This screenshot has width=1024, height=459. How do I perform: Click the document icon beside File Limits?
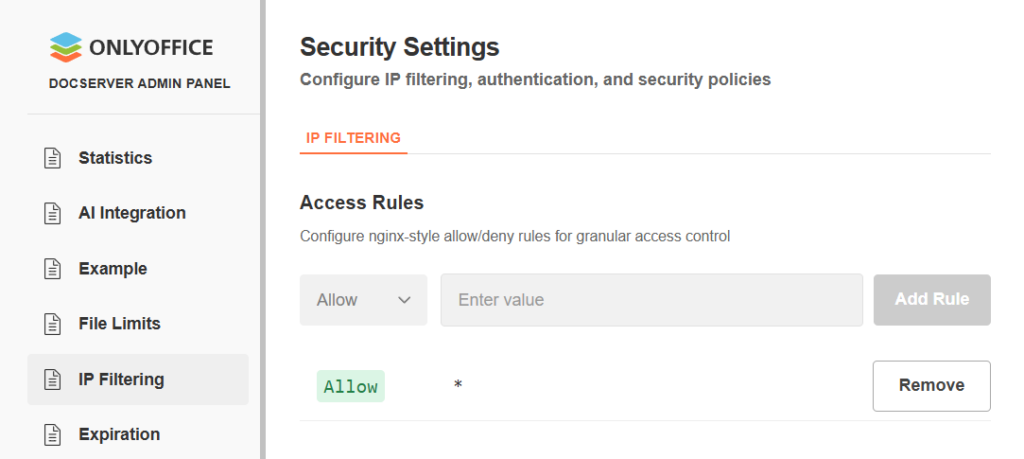52,324
